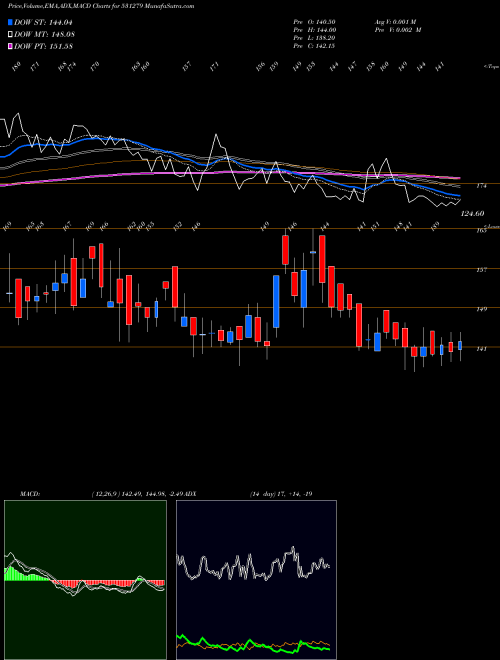Click the Pre V: 0.002 M value
500x660 pixels.
(x=398, y=30)
